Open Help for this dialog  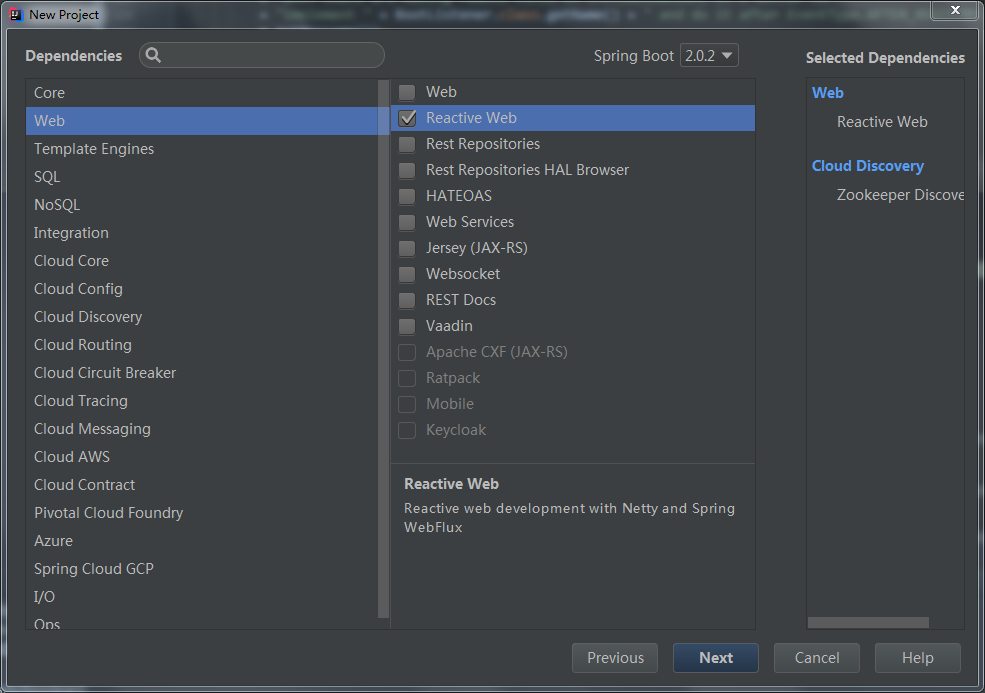click(917, 658)
